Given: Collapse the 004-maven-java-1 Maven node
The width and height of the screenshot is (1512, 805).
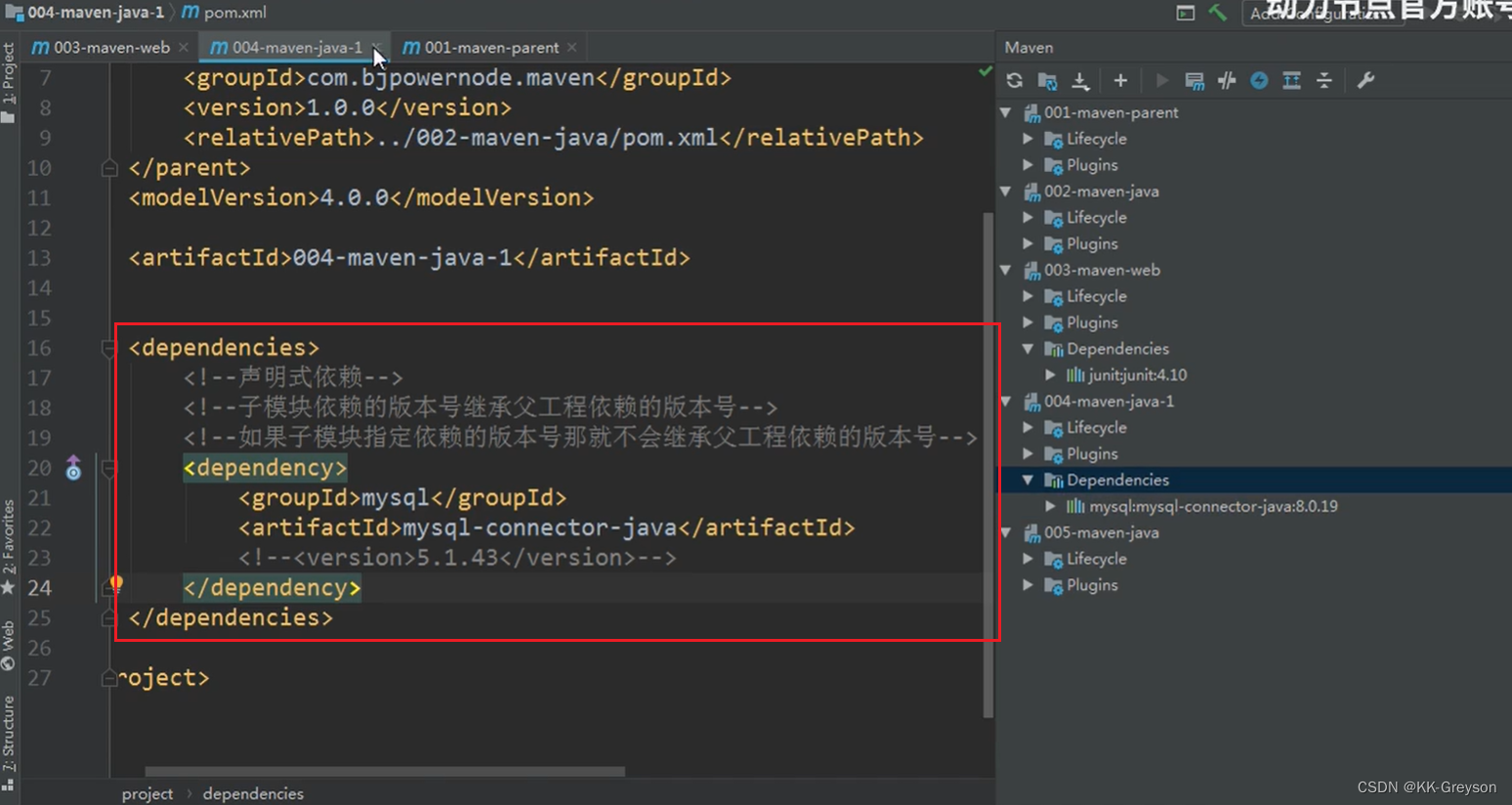Looking at the screenshot, I should 1006,402.
